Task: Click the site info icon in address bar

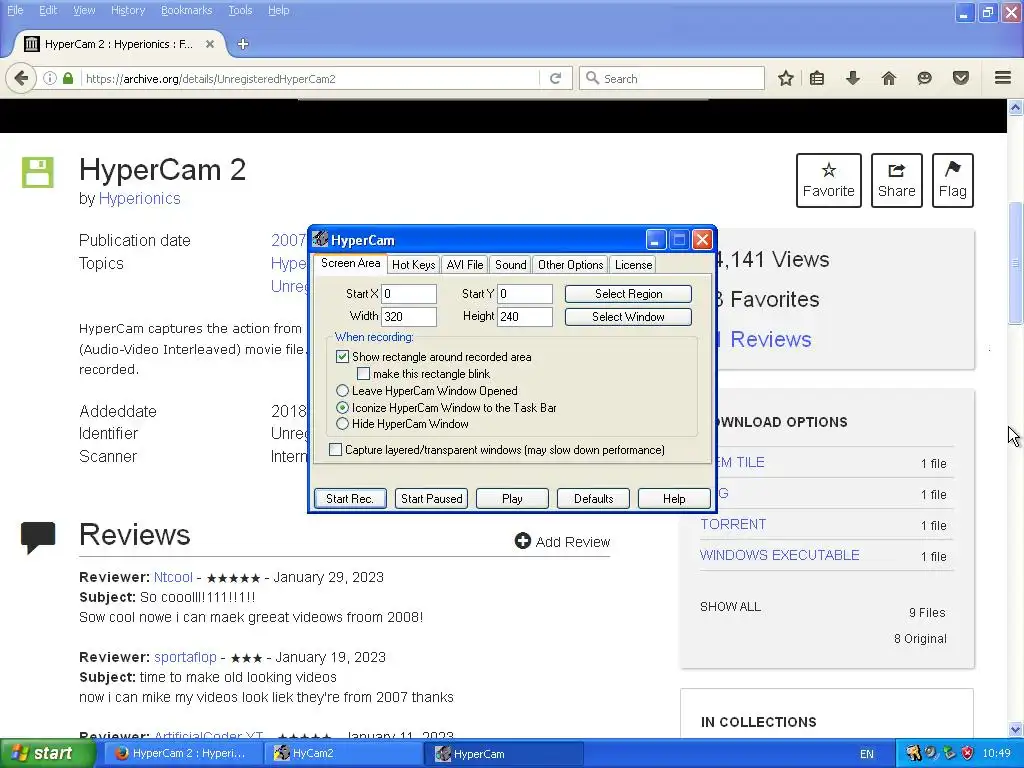Action: (x=50, y=78)
